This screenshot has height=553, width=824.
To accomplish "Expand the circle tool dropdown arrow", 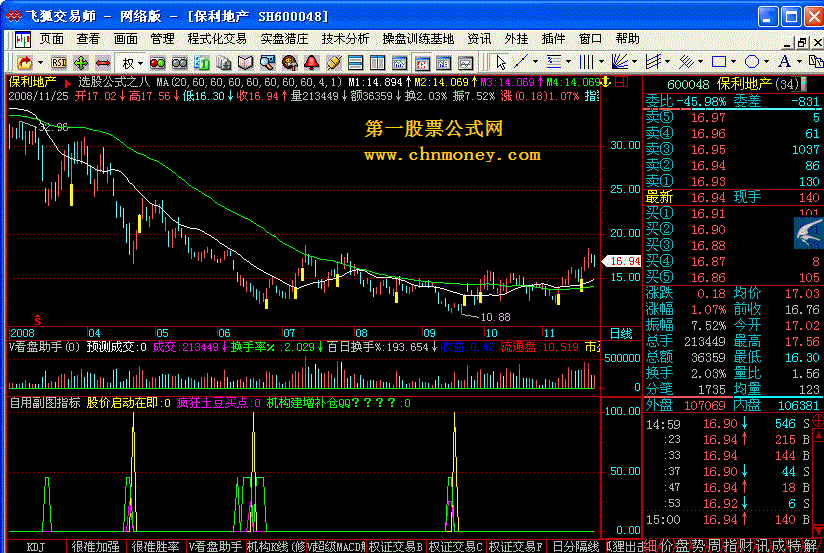I will pyautogui.click(x=766, y=62).
